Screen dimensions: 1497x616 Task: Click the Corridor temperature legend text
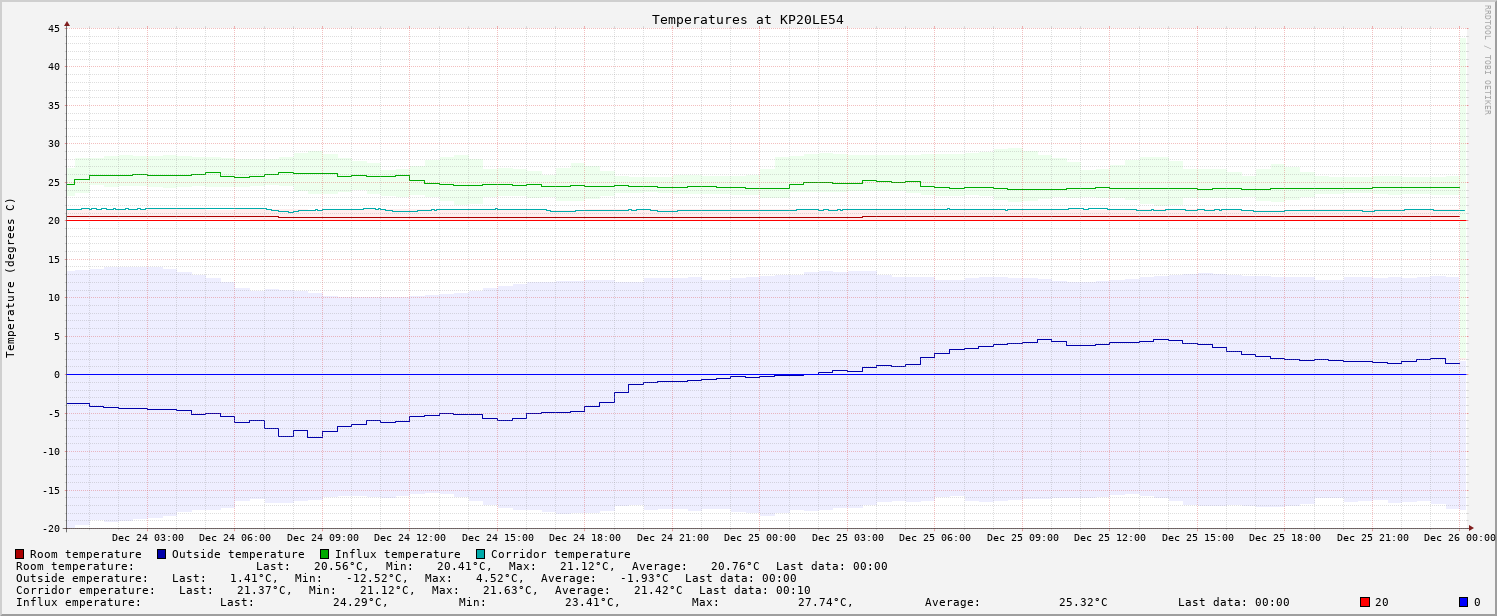[x=560, y=554]
